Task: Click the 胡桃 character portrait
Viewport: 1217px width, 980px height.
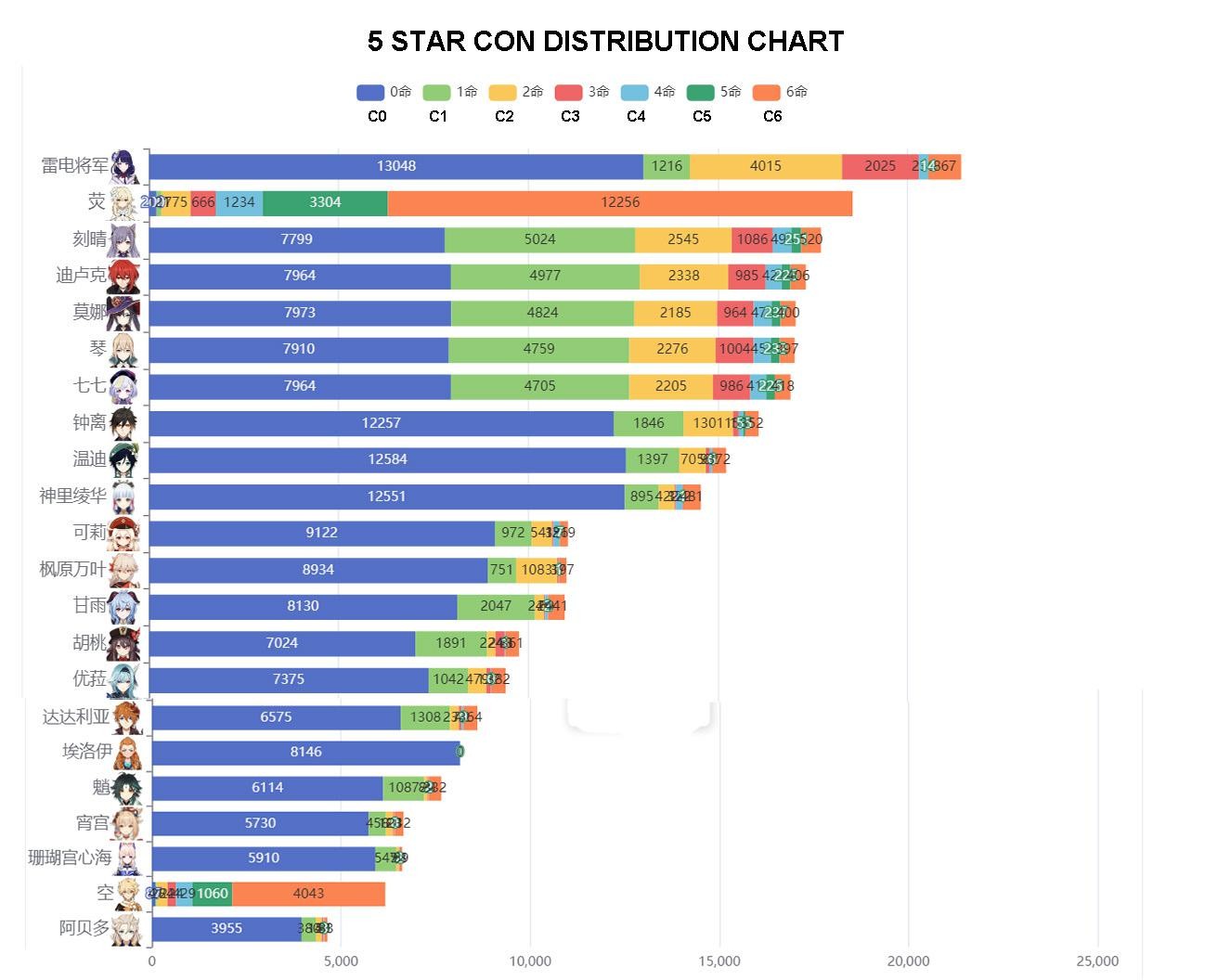Action: [x=124, y=642]
